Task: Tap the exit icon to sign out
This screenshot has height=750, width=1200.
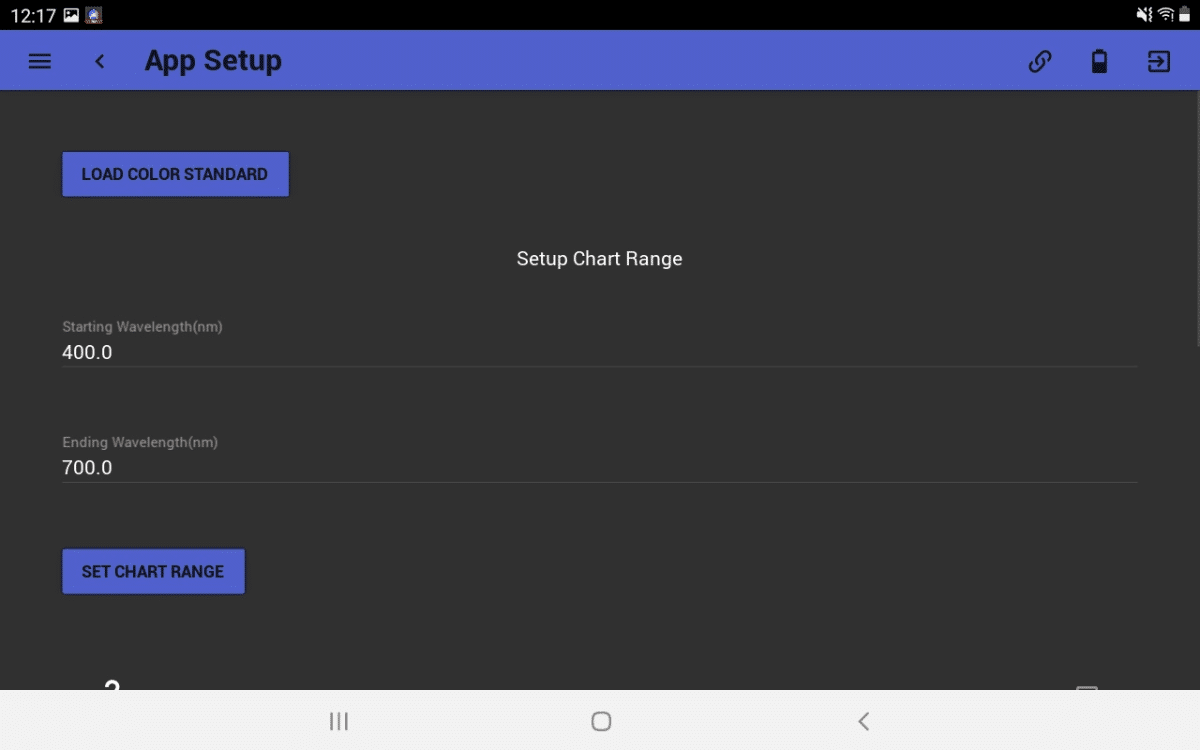Action: pyautogui.click(x=1158, y=61)
